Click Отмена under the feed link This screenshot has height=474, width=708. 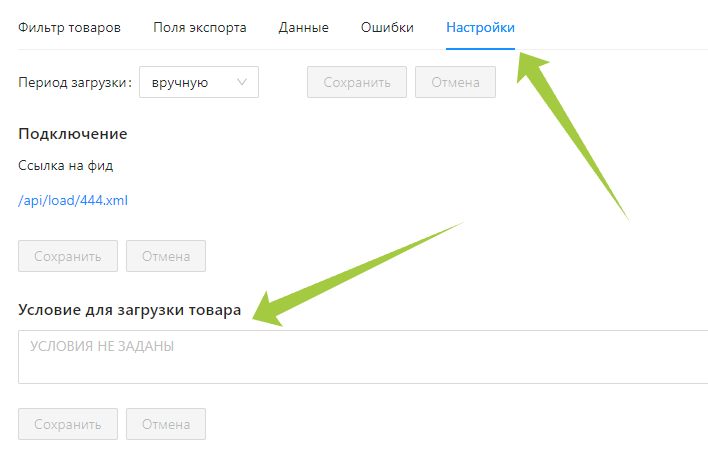click(x=166, y=256)
